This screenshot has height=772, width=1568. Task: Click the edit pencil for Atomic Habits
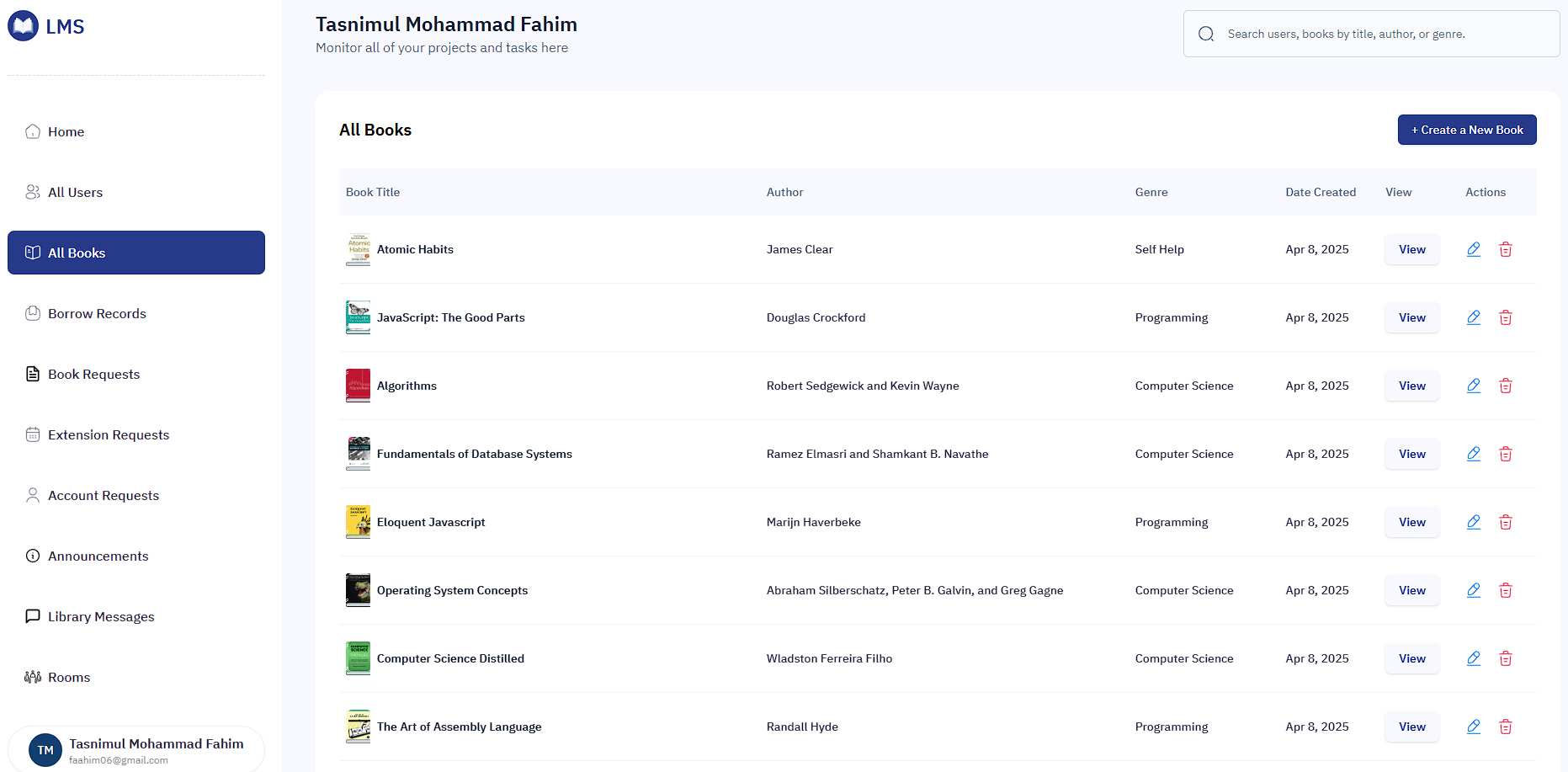(x=1474, y=249)
